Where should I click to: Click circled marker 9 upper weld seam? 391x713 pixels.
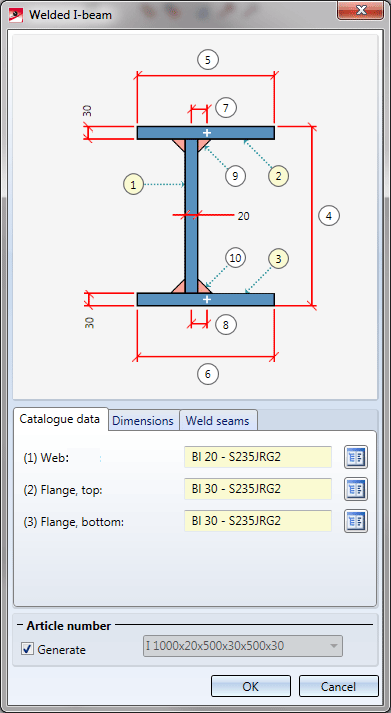[235, 176]
